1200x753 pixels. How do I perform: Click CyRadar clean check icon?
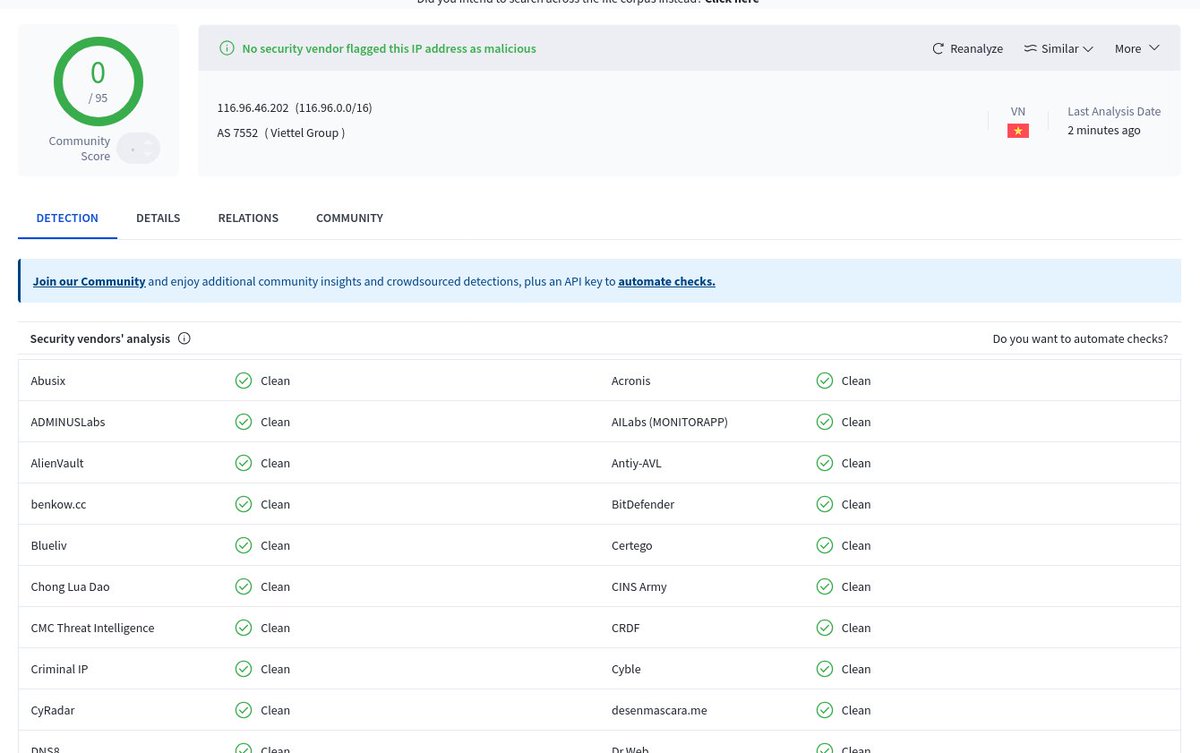coord(243,710)
